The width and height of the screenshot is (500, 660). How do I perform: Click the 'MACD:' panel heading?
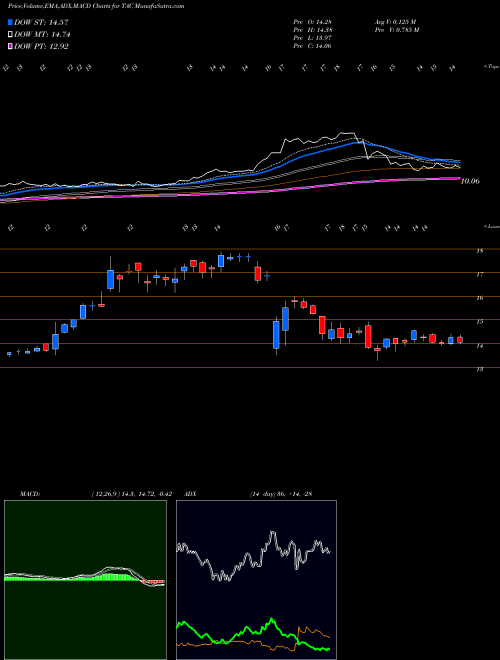point(30,494)
